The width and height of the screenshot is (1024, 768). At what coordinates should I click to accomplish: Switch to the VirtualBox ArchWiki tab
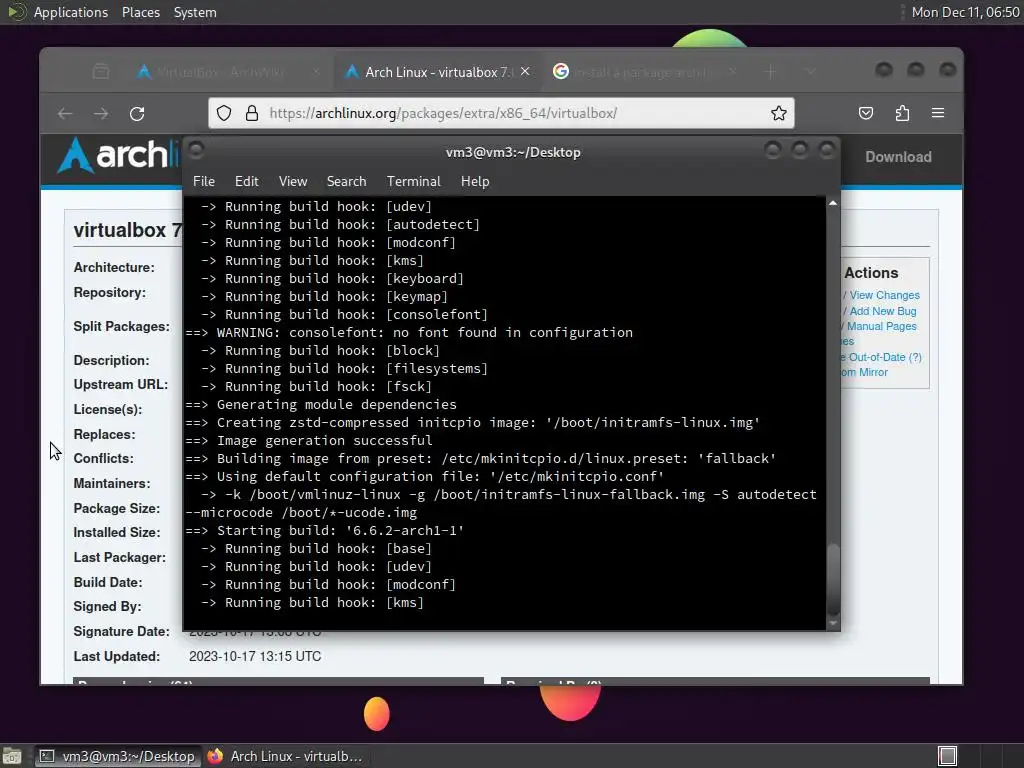(x=229, y=72)
